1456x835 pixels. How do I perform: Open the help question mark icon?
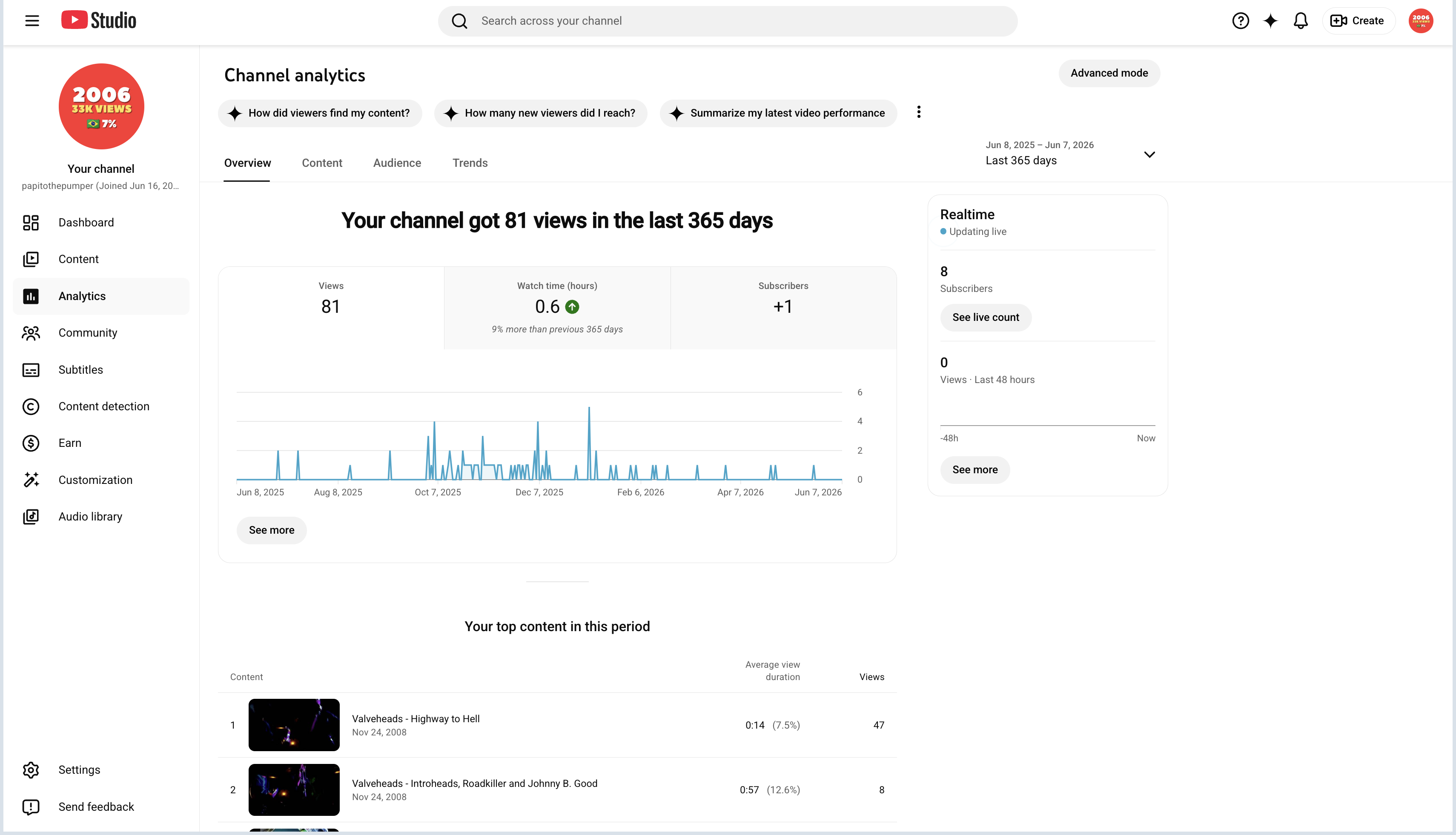pyautogui.click(x=1240, y=21)
